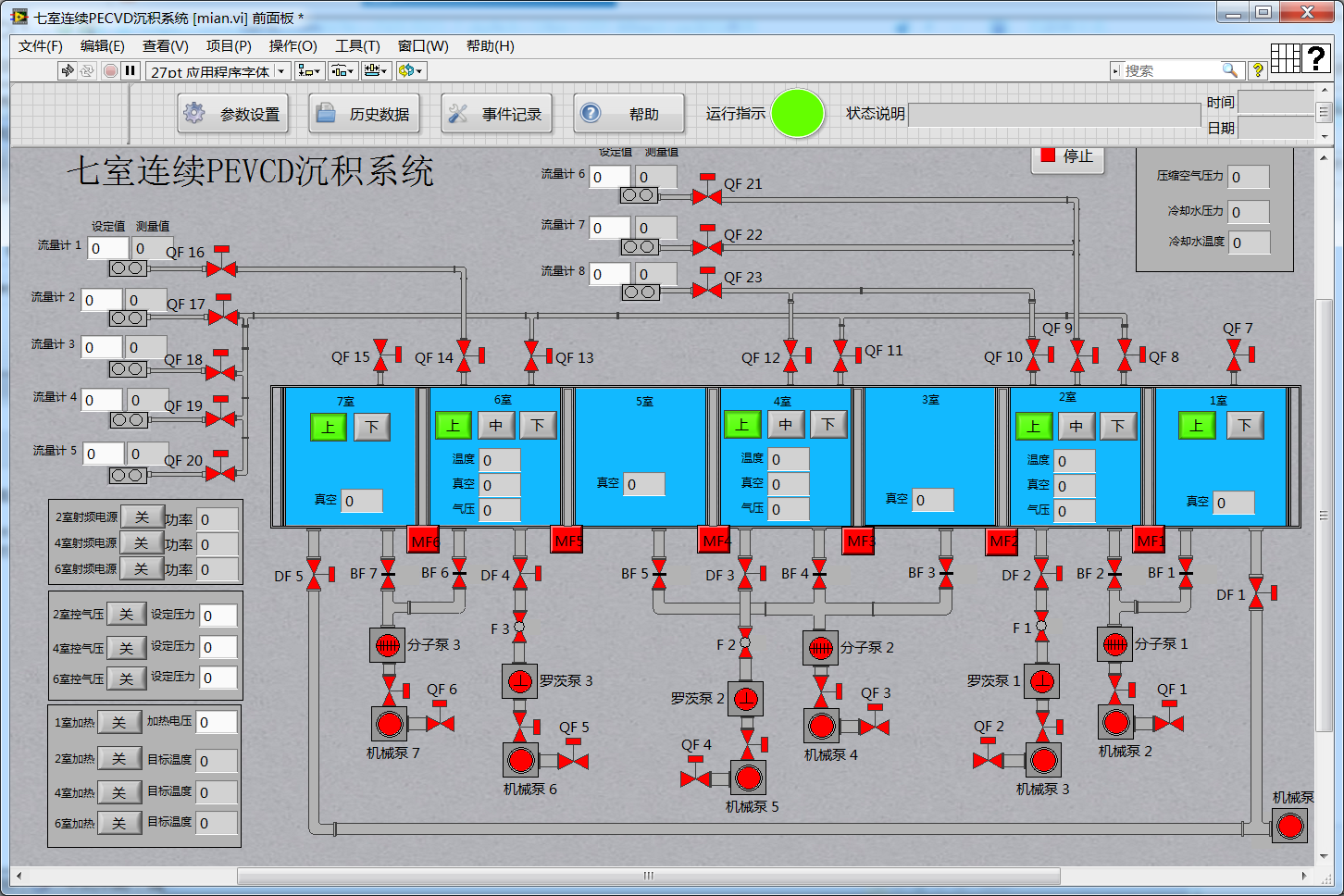The height and width of the screenshot is (896, 1344).
Task: Open the 工具(T) menu
Action: click(357, 46)
